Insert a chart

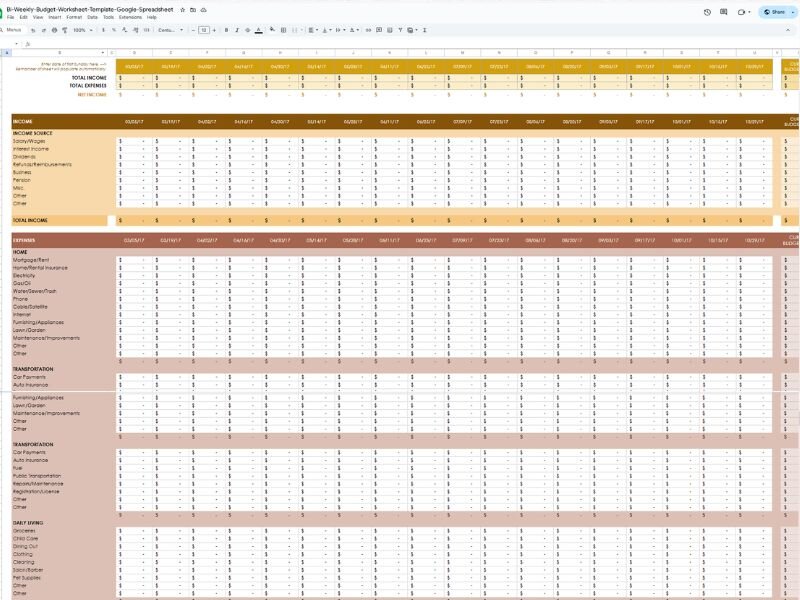390,30
